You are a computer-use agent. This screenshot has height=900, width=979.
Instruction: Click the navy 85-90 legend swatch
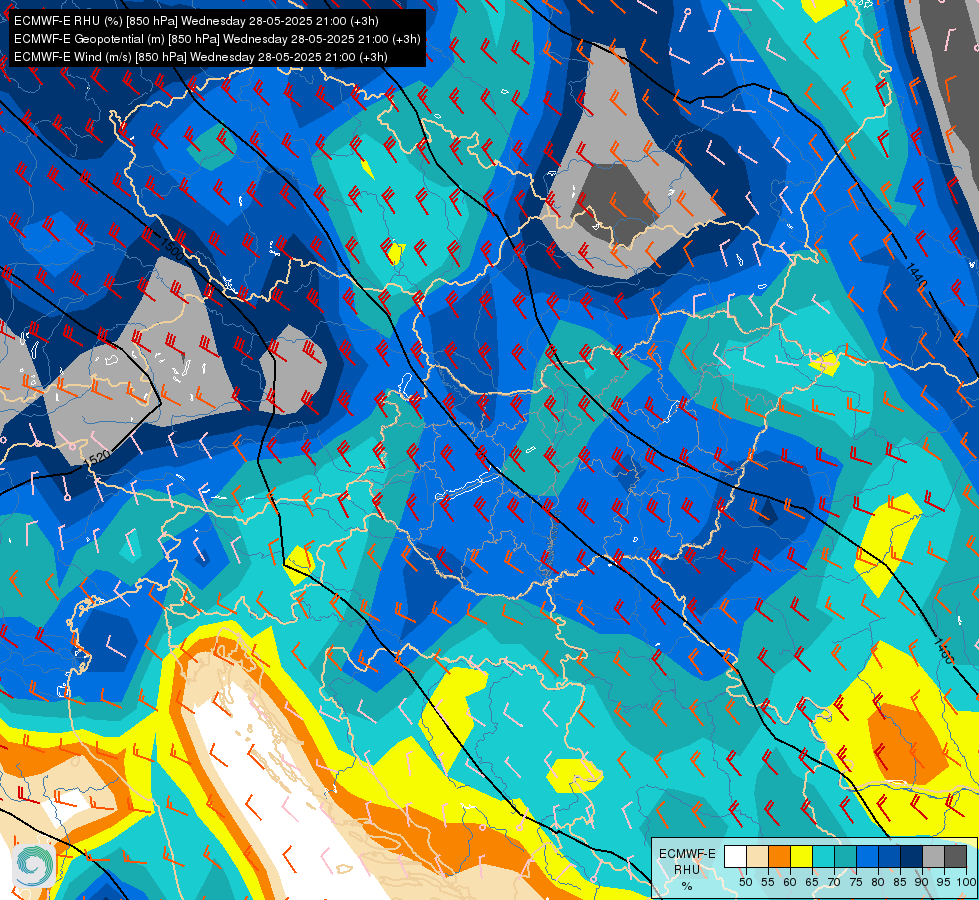[912, 856]
